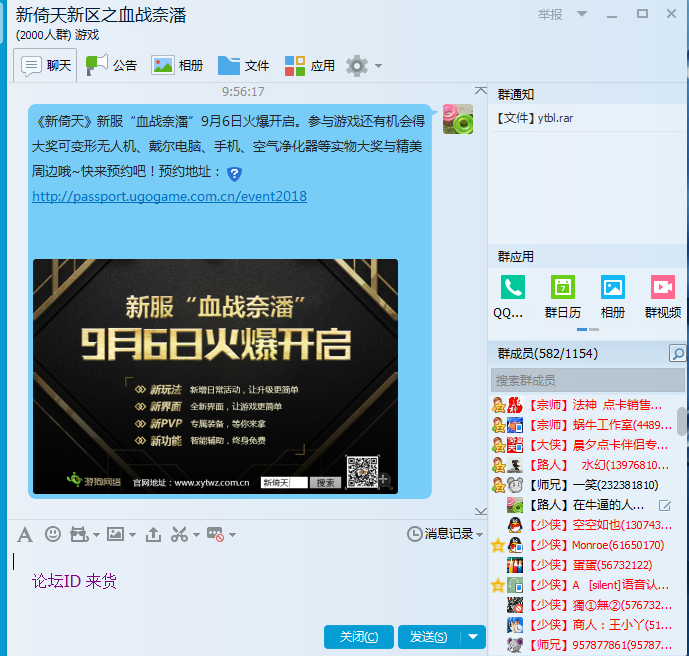The image size is (689, 656).
Task: Open the 群日历 calendar app
Action: pyautogui.click(x=563, y=287)
